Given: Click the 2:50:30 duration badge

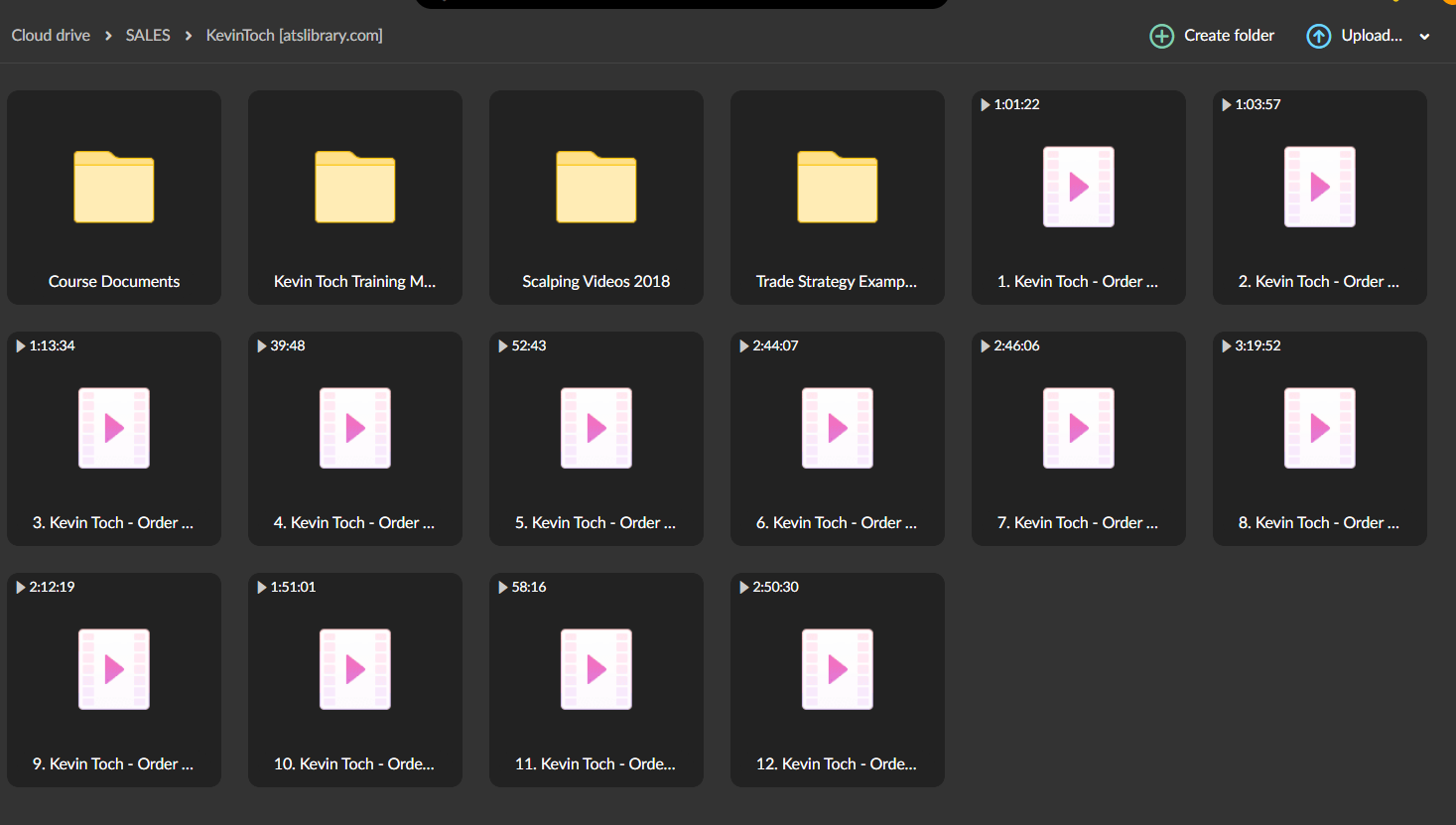Looking at the screenshot, I should 769,587.
